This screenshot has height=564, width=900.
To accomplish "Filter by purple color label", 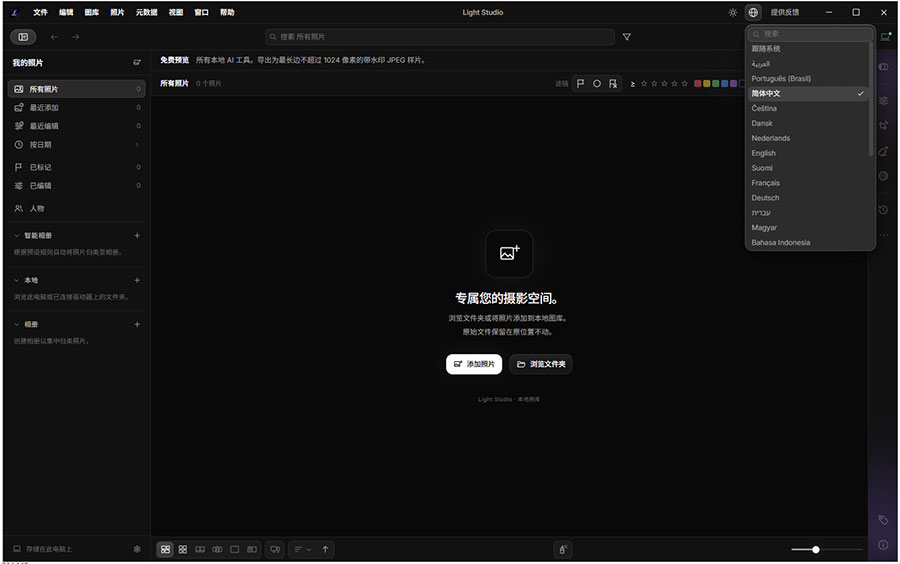I will click(734, 84).
